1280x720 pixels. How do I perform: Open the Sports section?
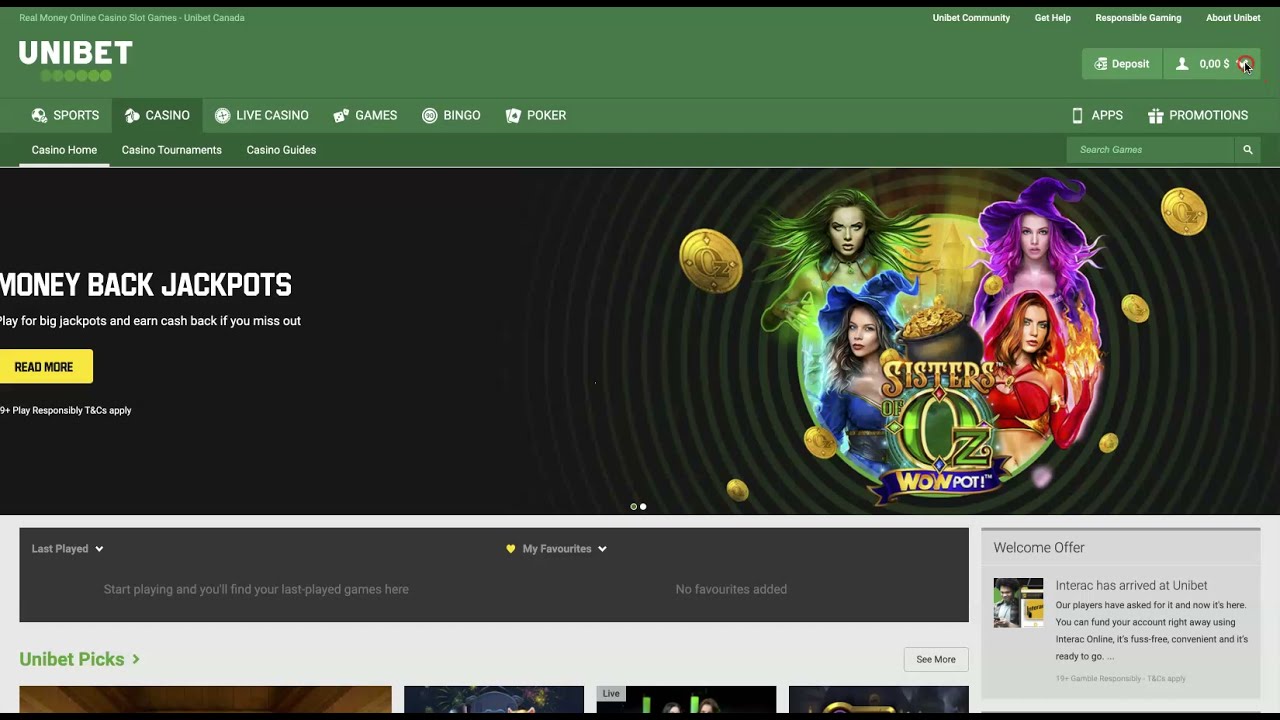[66, 116]
